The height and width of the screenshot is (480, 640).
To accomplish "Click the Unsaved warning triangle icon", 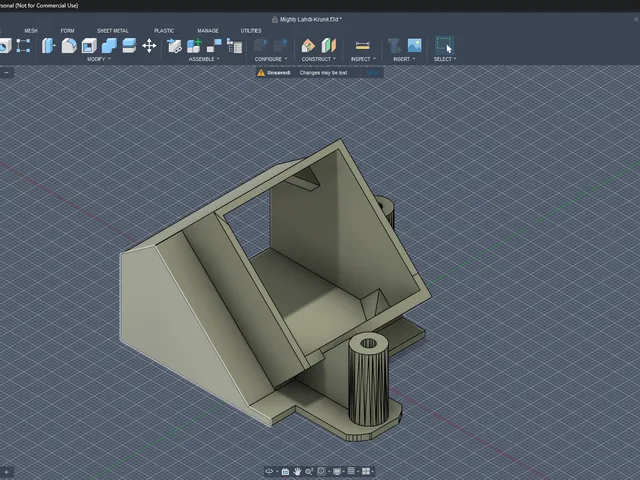I will (261, 73).
